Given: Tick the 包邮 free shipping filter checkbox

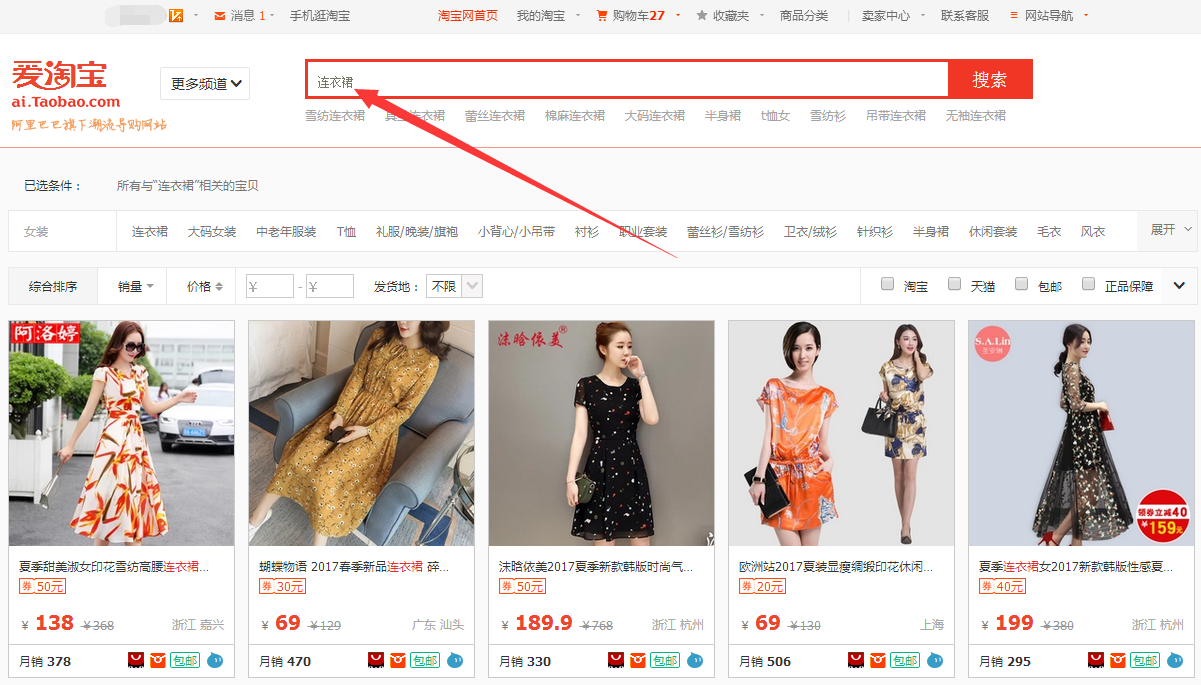Looking at the screenshot, I should pyautogui.click(x=1021, y=284).
